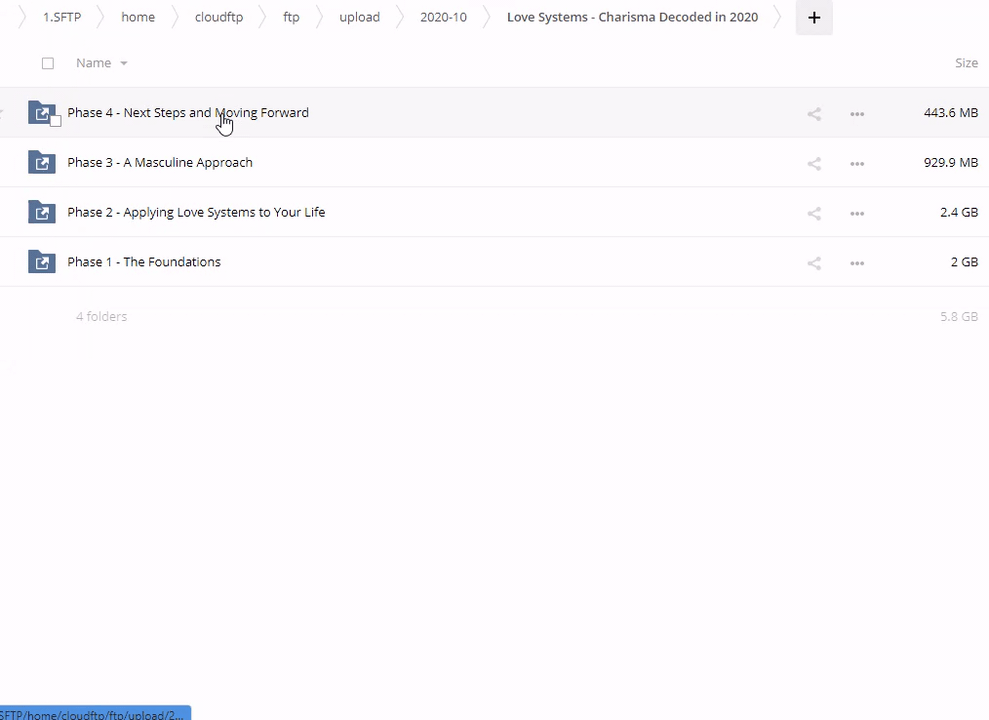The image size is (989, 720).
Task: Sort the list by Size column
Action: click(965, 63)
